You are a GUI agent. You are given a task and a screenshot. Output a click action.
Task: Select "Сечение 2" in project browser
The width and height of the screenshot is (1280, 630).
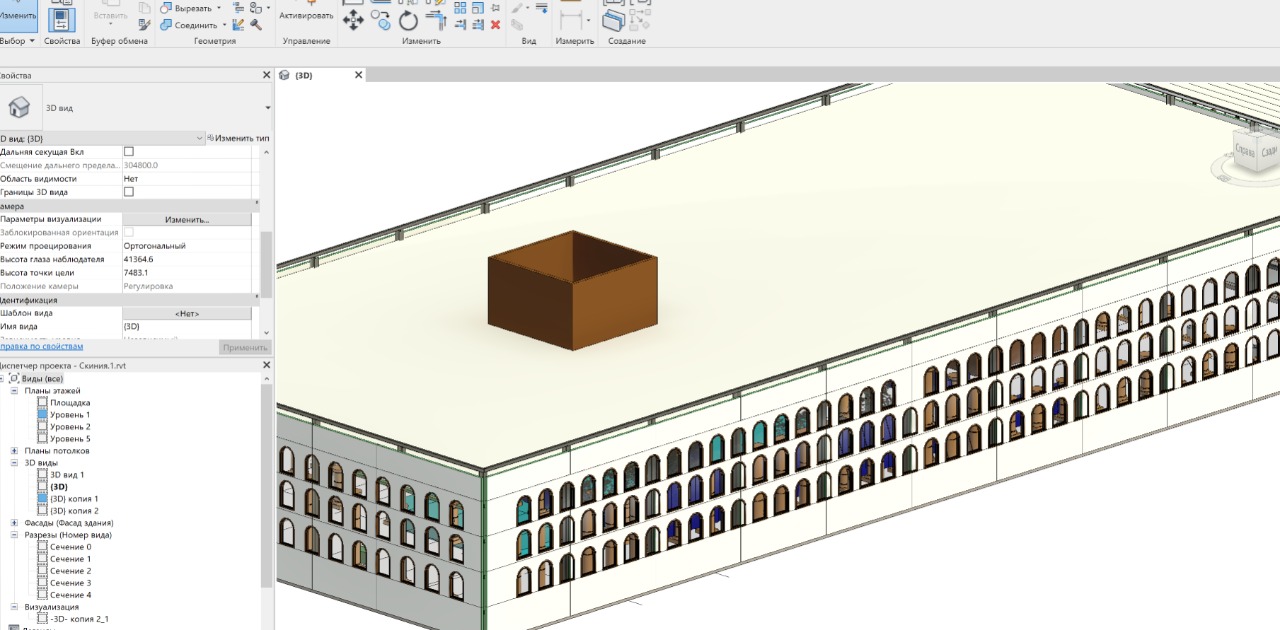(x=70, y=571)
